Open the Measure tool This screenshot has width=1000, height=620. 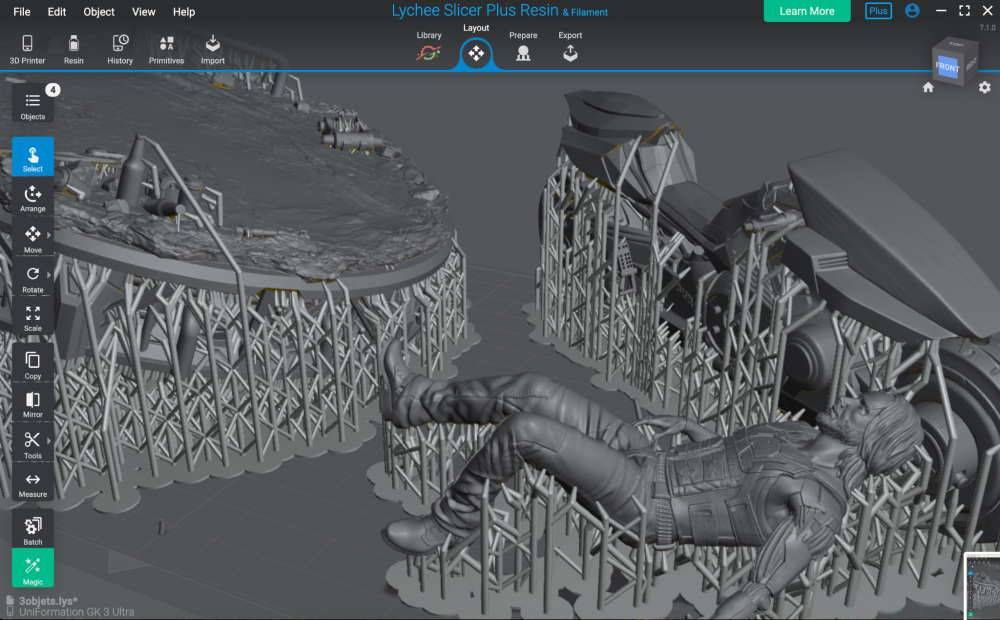pos(32,484)
